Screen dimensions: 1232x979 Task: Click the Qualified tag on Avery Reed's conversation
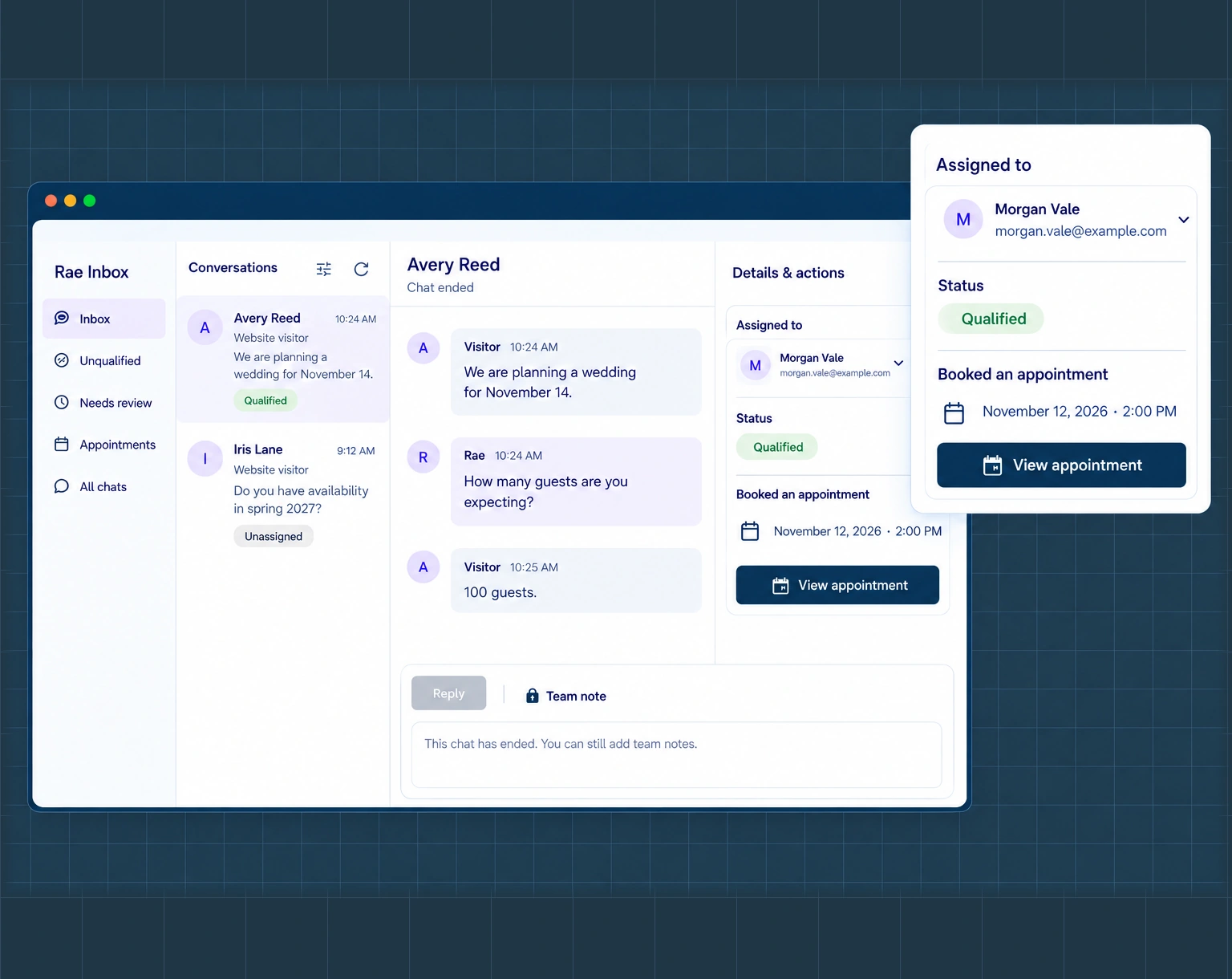point(265,400)
